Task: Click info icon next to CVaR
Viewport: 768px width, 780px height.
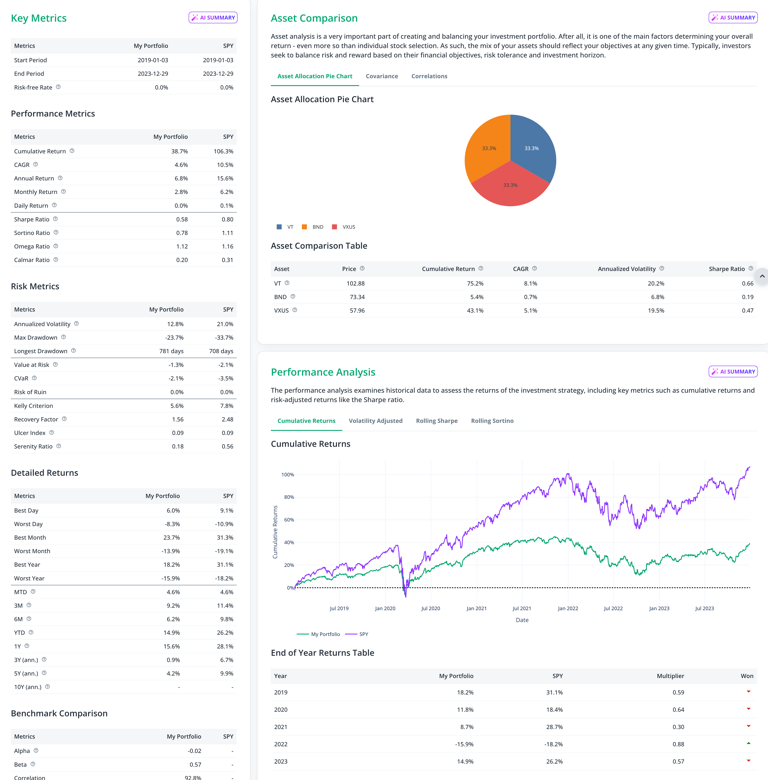Action: tap(34, 378)
